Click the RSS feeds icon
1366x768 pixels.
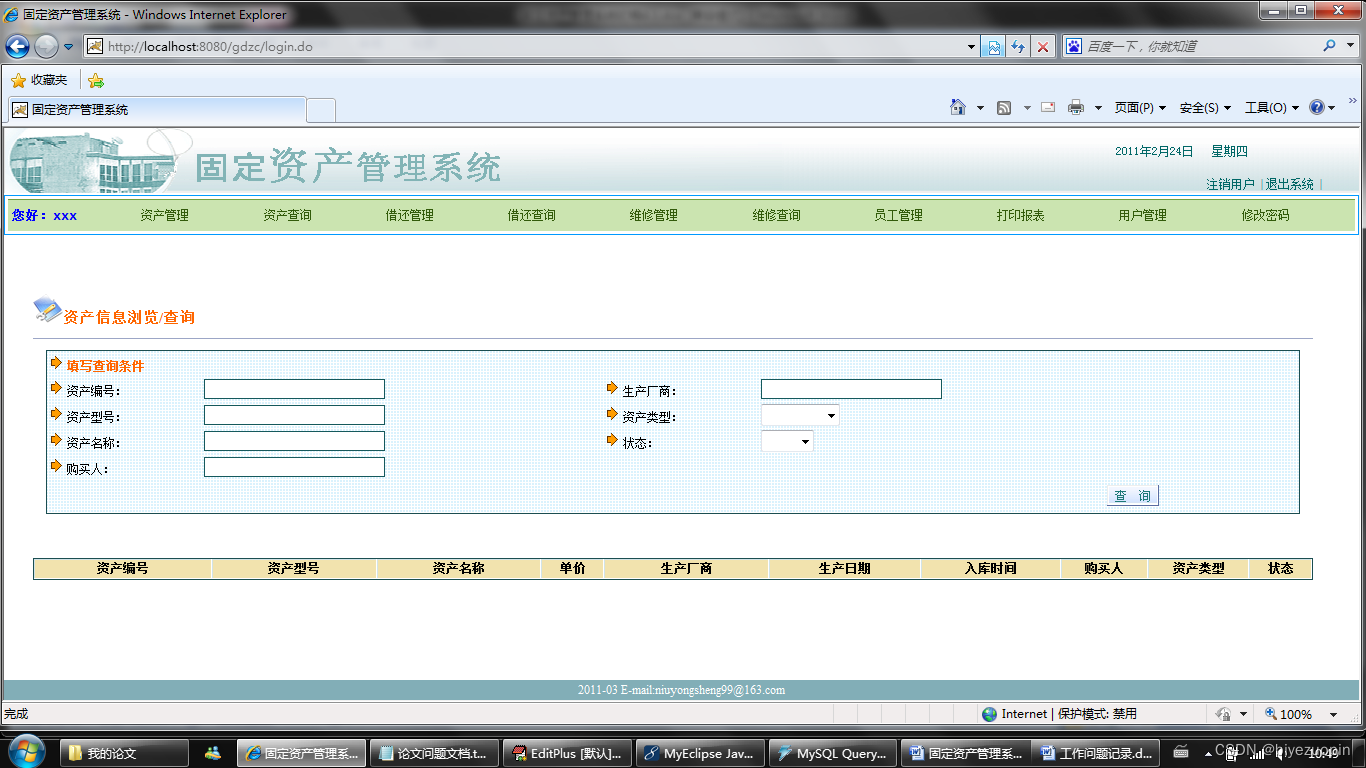[1004, 107]
